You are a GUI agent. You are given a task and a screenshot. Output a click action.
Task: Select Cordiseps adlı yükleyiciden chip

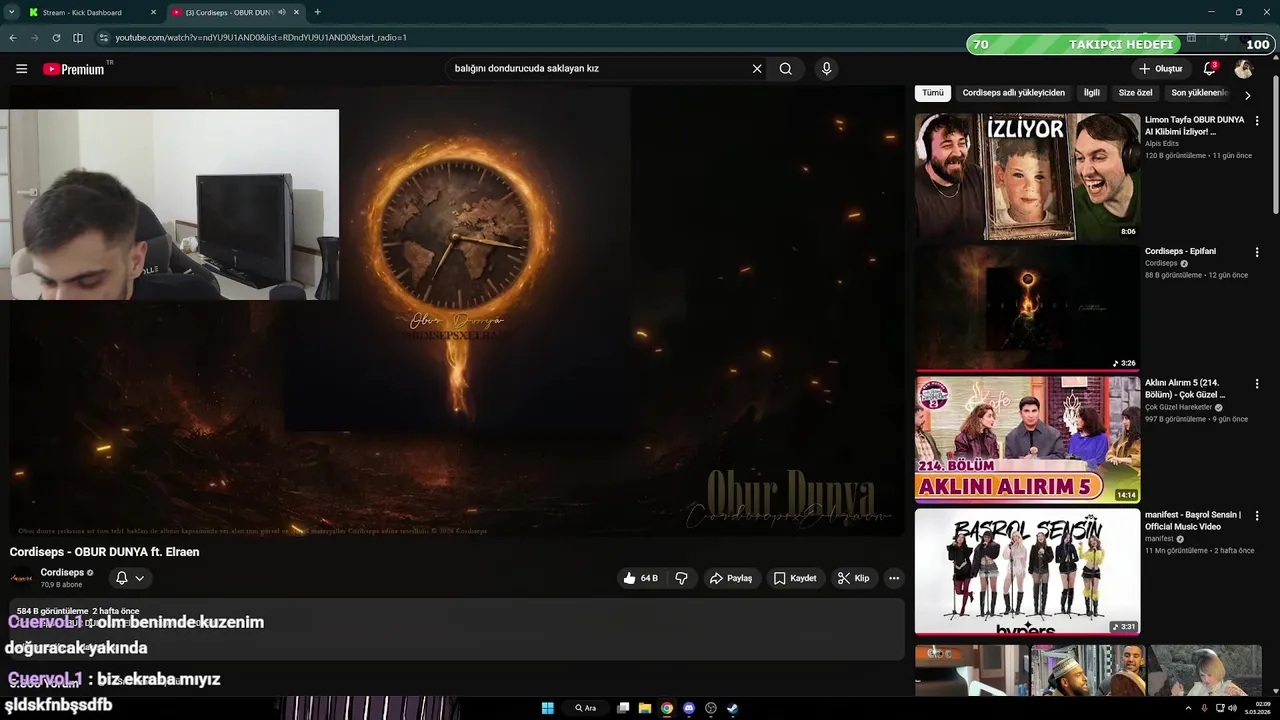pos(1013,93)
